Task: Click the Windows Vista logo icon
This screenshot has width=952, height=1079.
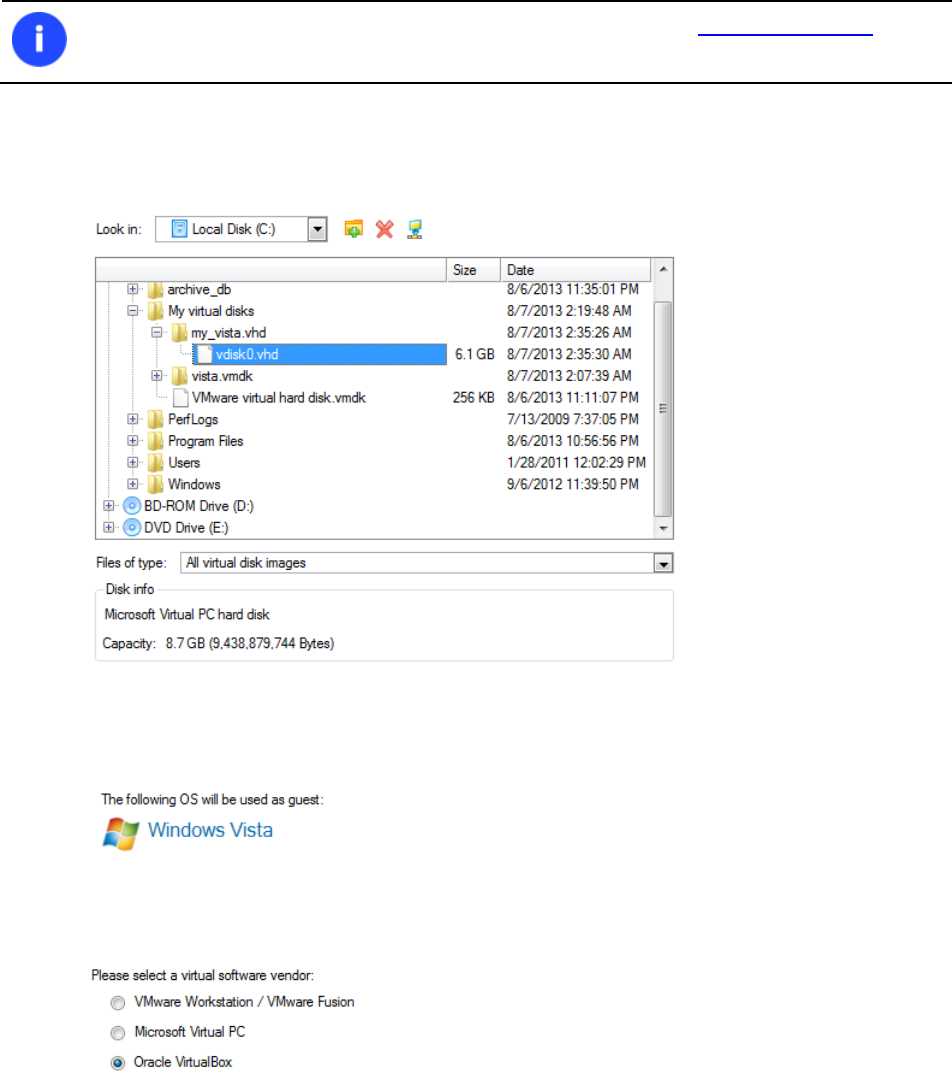Action: tap(120, 833)
